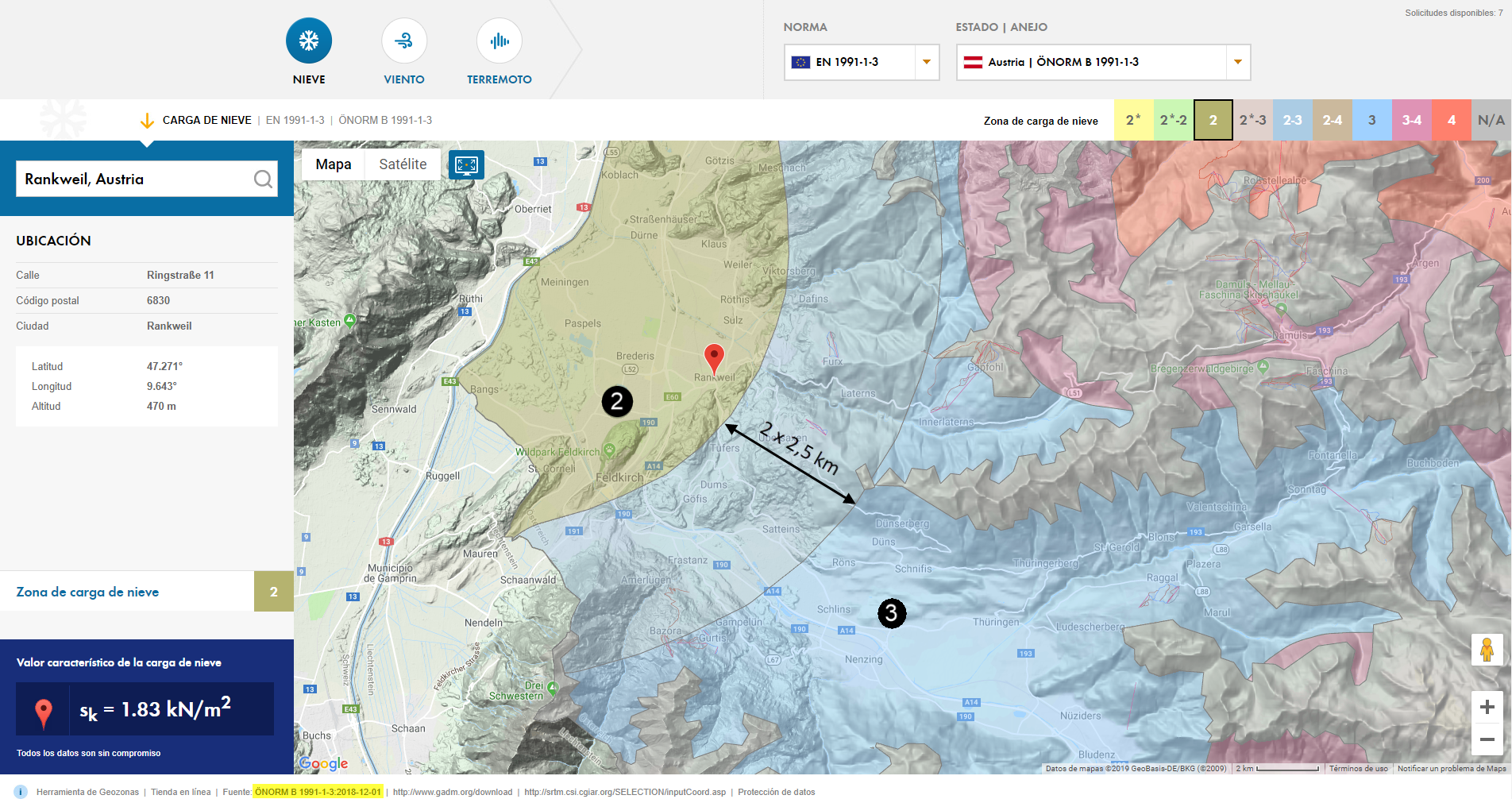Toggle fullscreen map view button
The height and width of the screenshot is (799, 1512).
[x=466, y=164]
